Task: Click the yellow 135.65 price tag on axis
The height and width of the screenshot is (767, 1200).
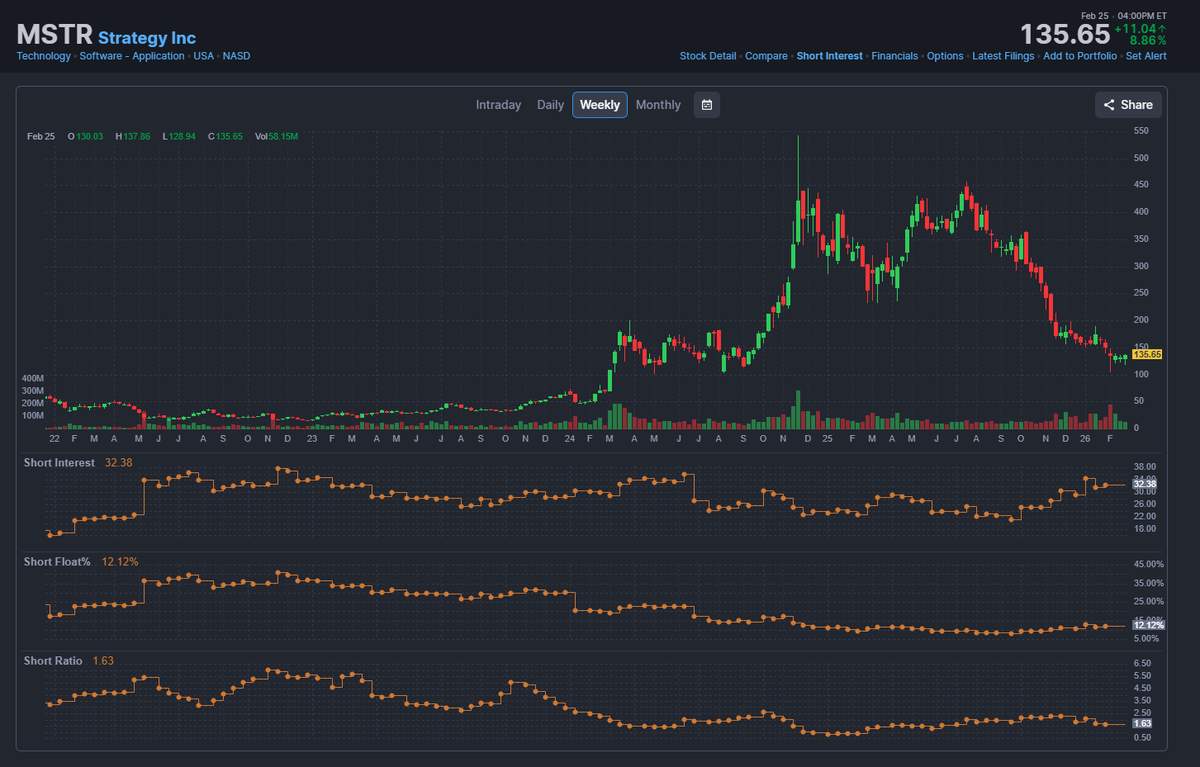Action: coord(1147,354)
